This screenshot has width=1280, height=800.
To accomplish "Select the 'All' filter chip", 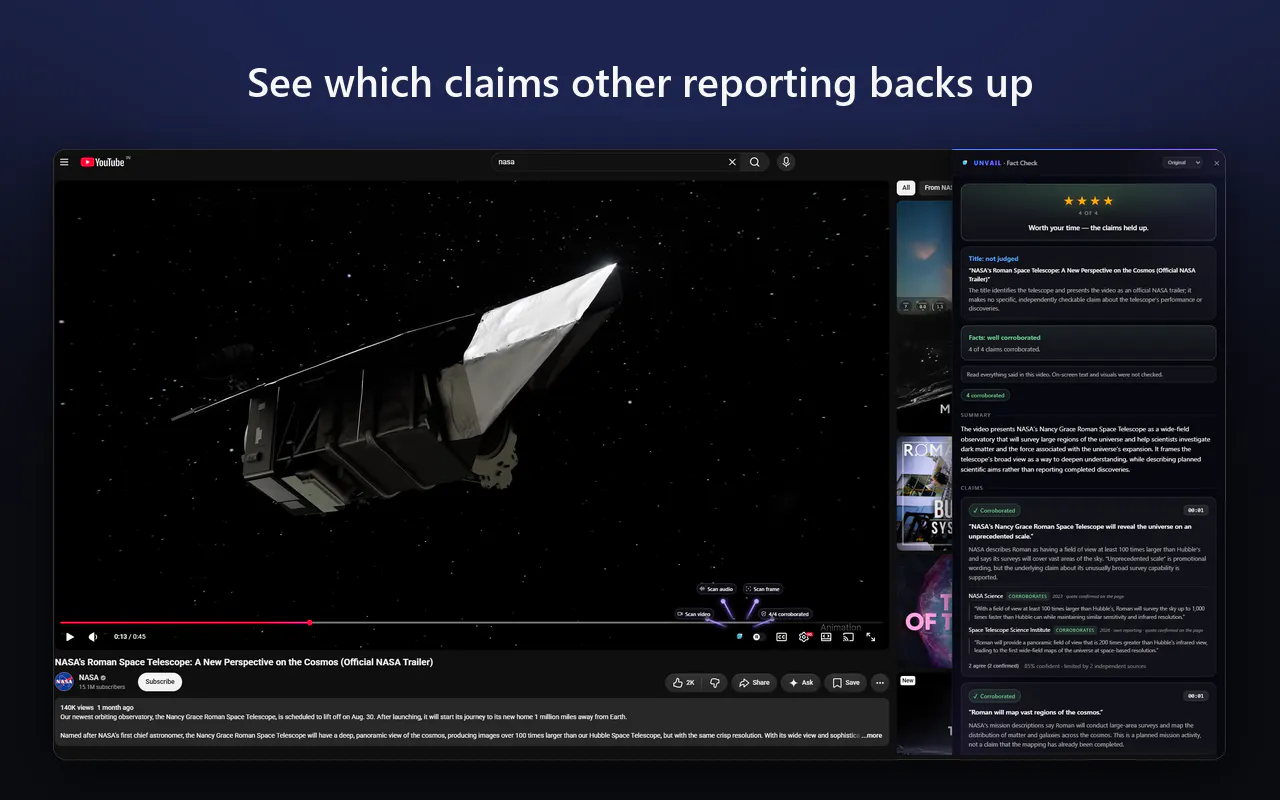I will point(906,188).
